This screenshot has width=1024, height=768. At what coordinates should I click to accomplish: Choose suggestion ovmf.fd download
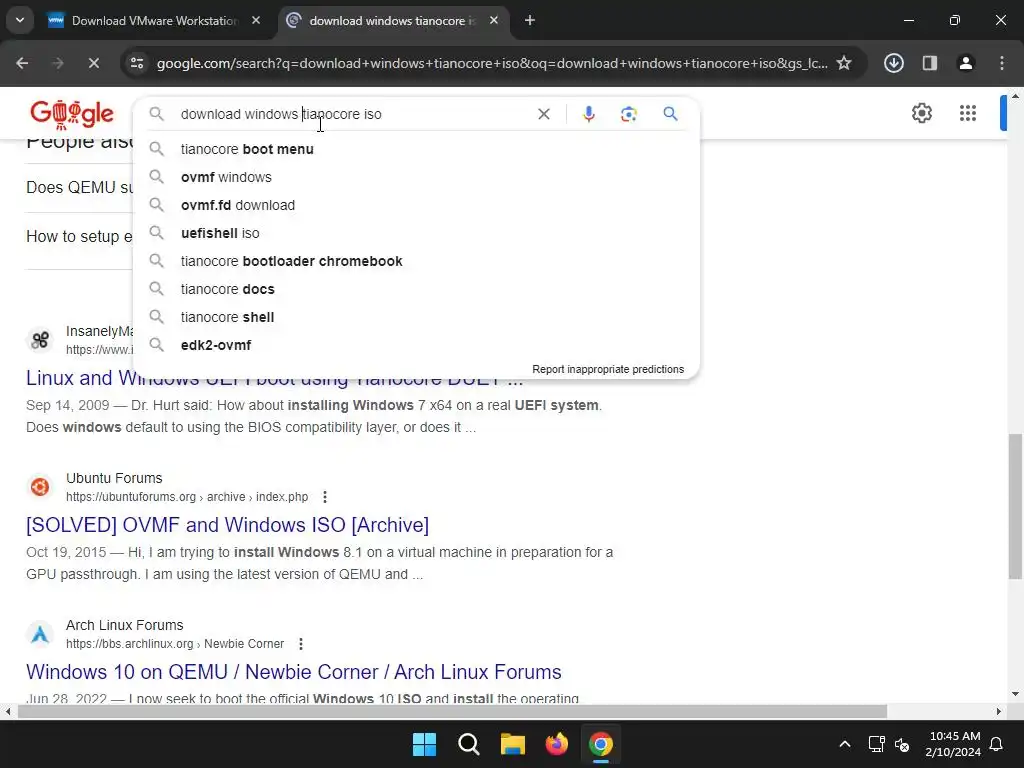point(417,205)
